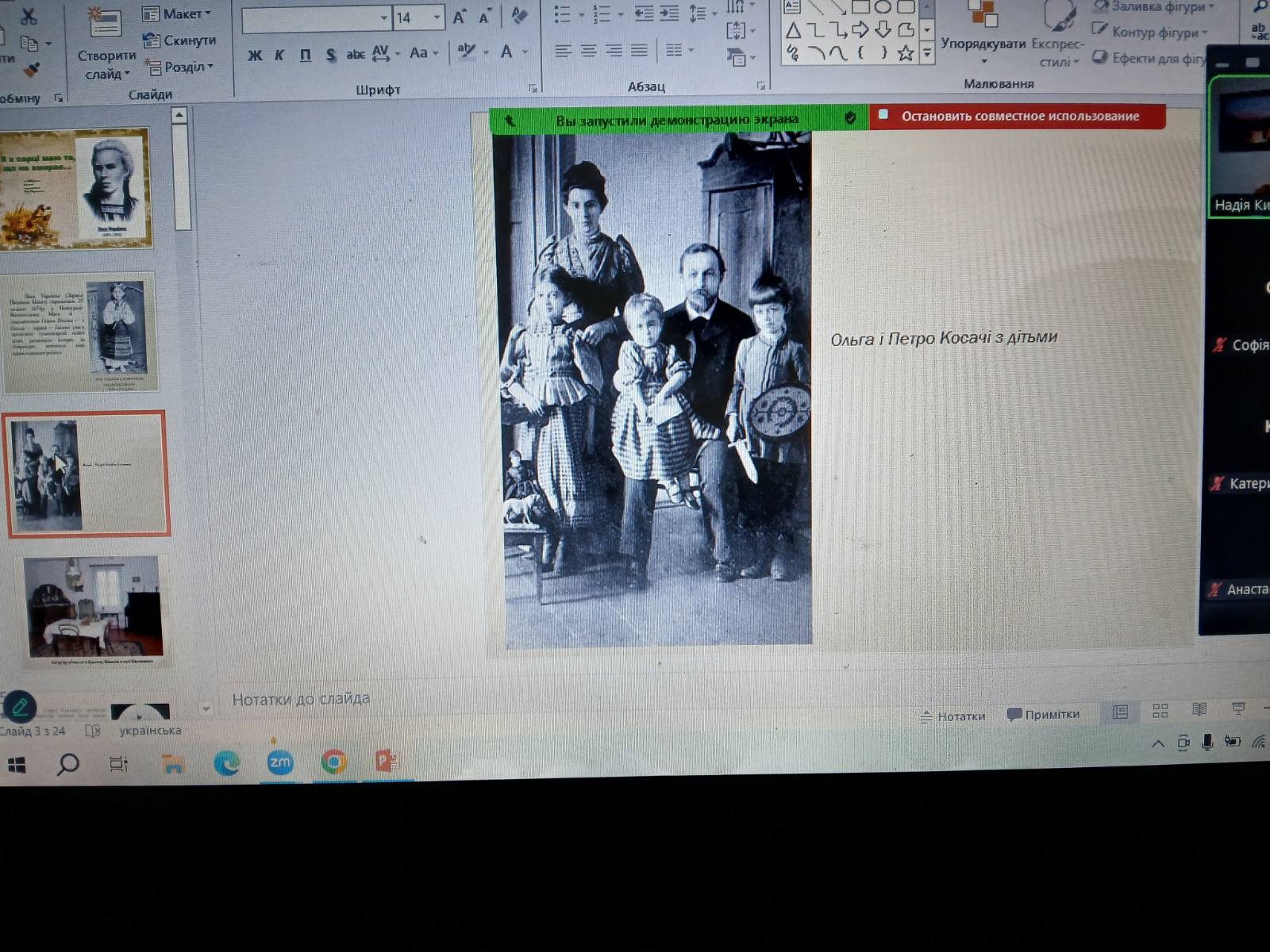This screenshot has width=1270, height=952.
Task: Open Zoom from the taskbar
Action: (280, 762)
